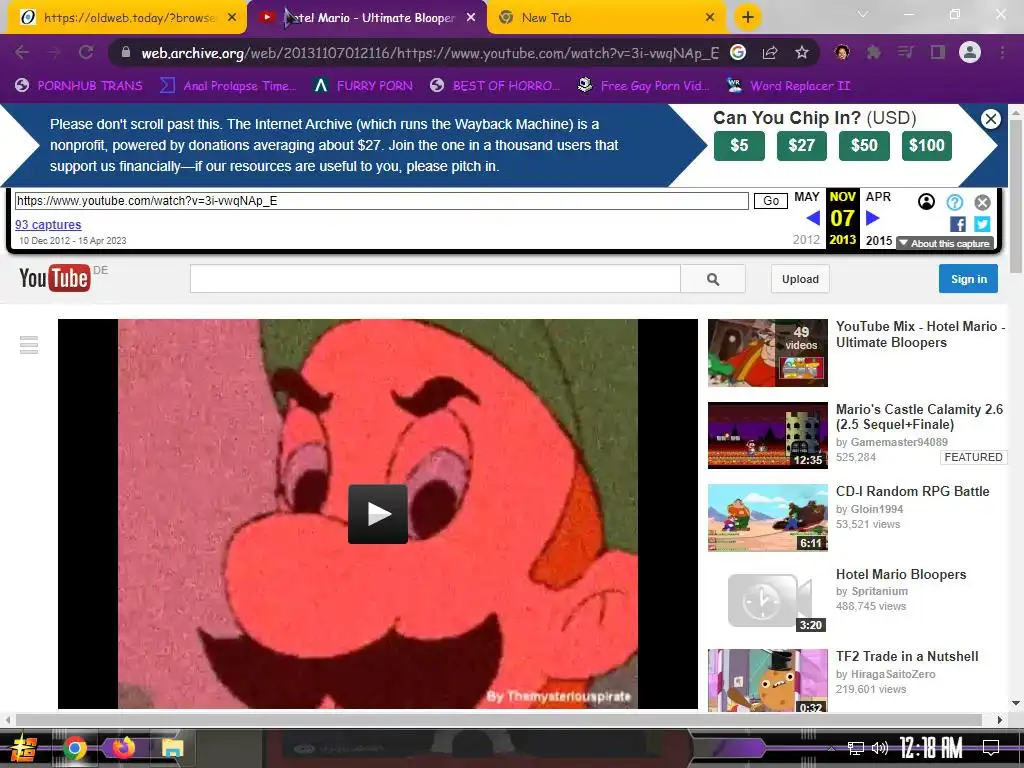Open Wayback user account icon
This screenshot has width=1024, height=768.
[926, 202]
